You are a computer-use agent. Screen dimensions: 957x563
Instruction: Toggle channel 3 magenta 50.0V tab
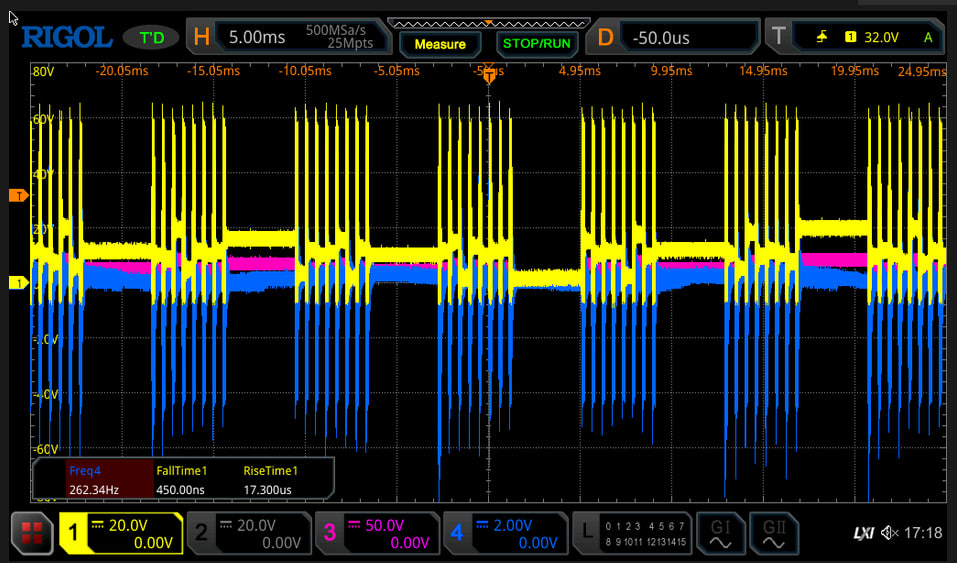(x=377, y=534)
